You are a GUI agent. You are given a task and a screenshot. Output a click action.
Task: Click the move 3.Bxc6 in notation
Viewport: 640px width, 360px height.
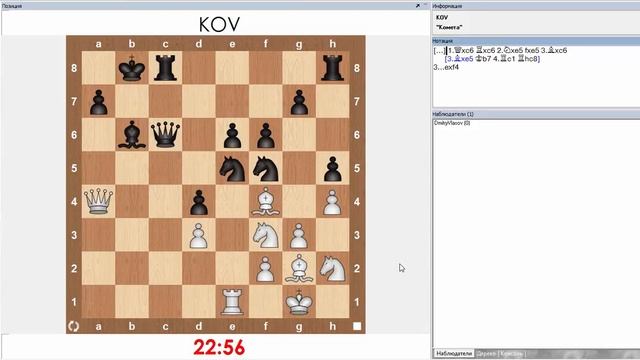(x=554, y=50)
